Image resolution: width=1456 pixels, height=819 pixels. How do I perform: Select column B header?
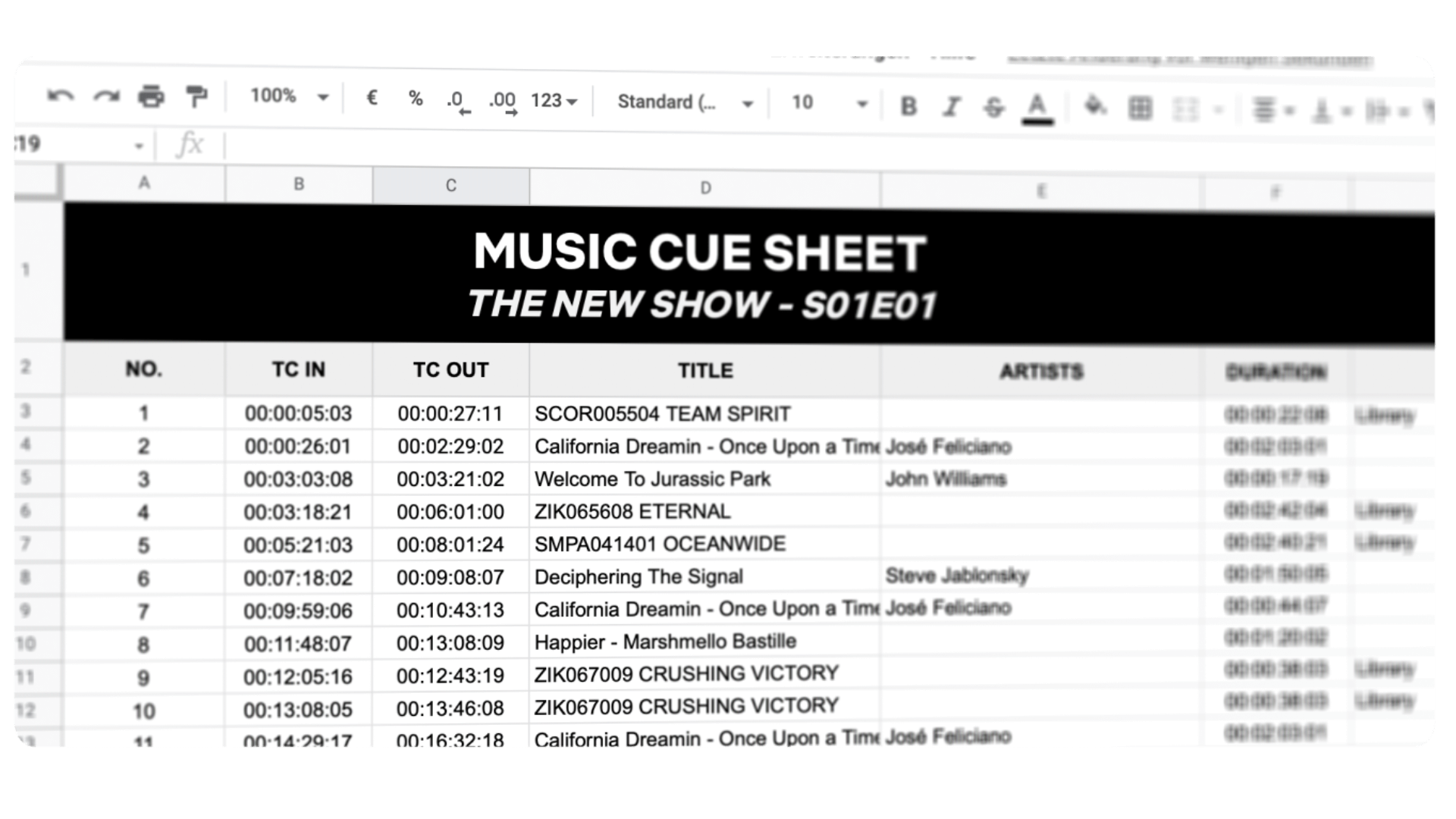299,184
